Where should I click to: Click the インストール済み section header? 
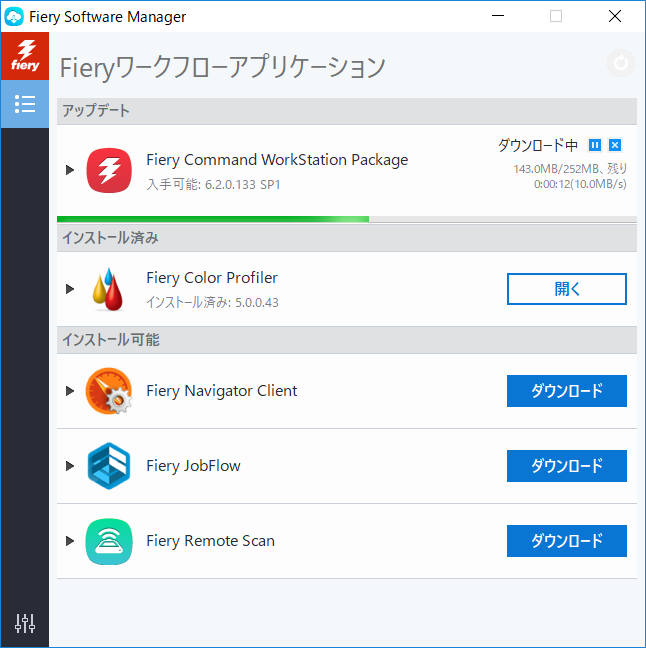[x=347, y=238]
